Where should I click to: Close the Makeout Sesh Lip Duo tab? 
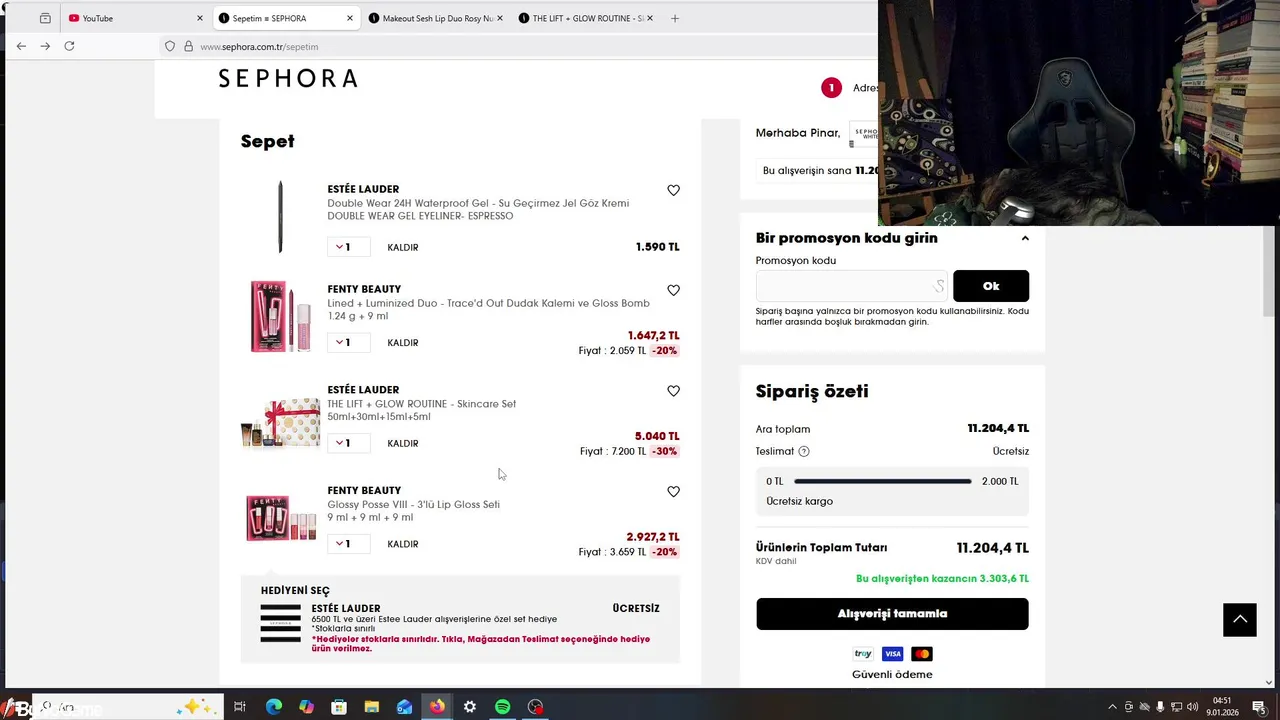[x=499, y=18]
